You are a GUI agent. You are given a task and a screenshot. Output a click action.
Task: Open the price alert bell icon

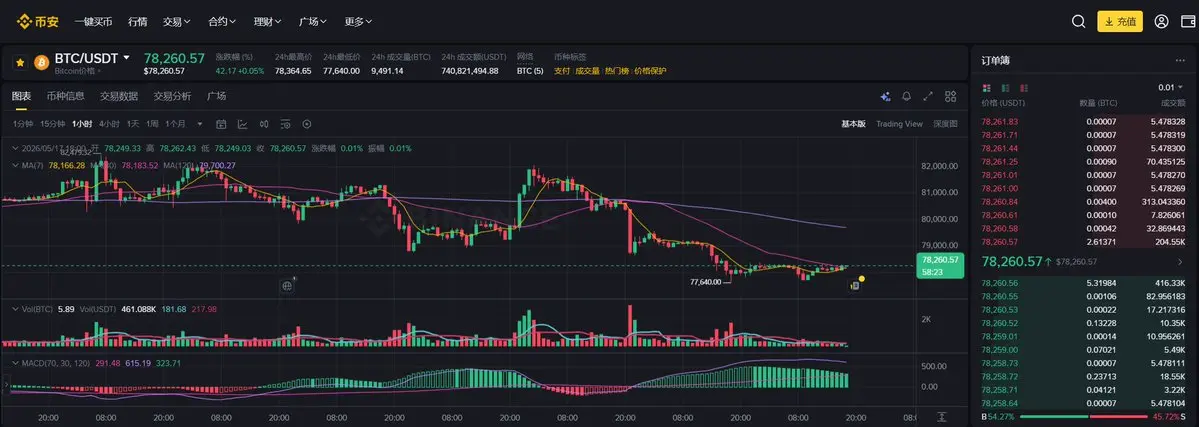[907, 96]
